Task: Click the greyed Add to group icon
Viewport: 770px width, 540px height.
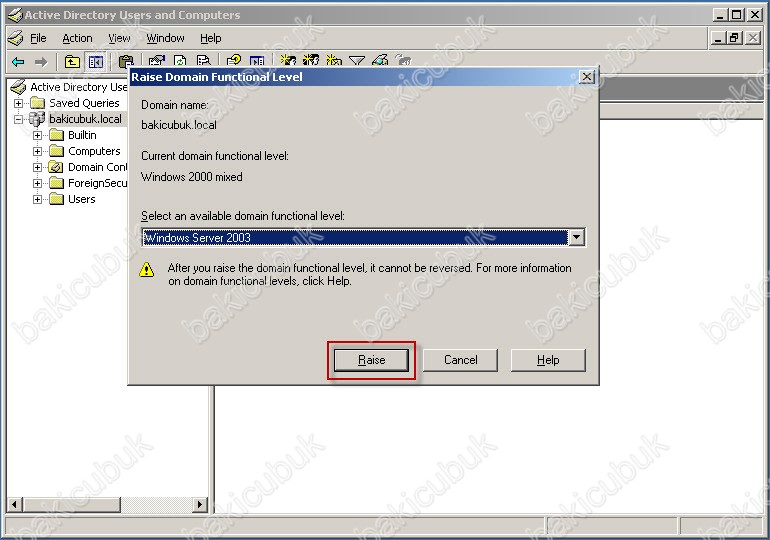Action: pyautogui.click(x=403, y=61)
